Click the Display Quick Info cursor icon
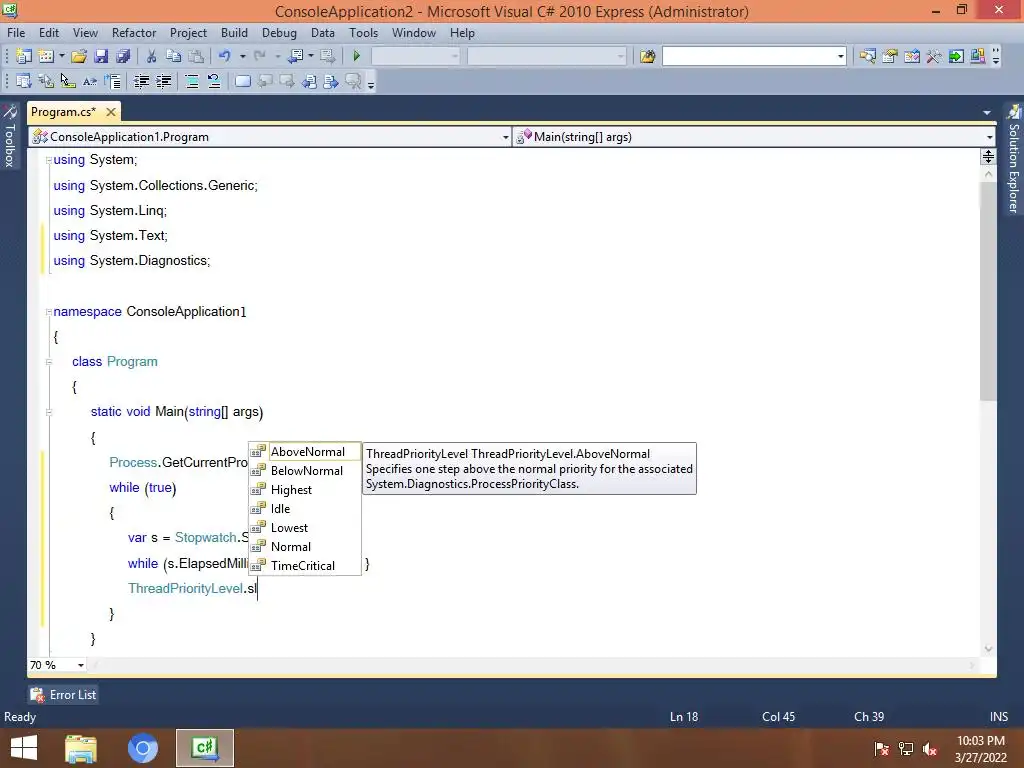 click(67, 81)
